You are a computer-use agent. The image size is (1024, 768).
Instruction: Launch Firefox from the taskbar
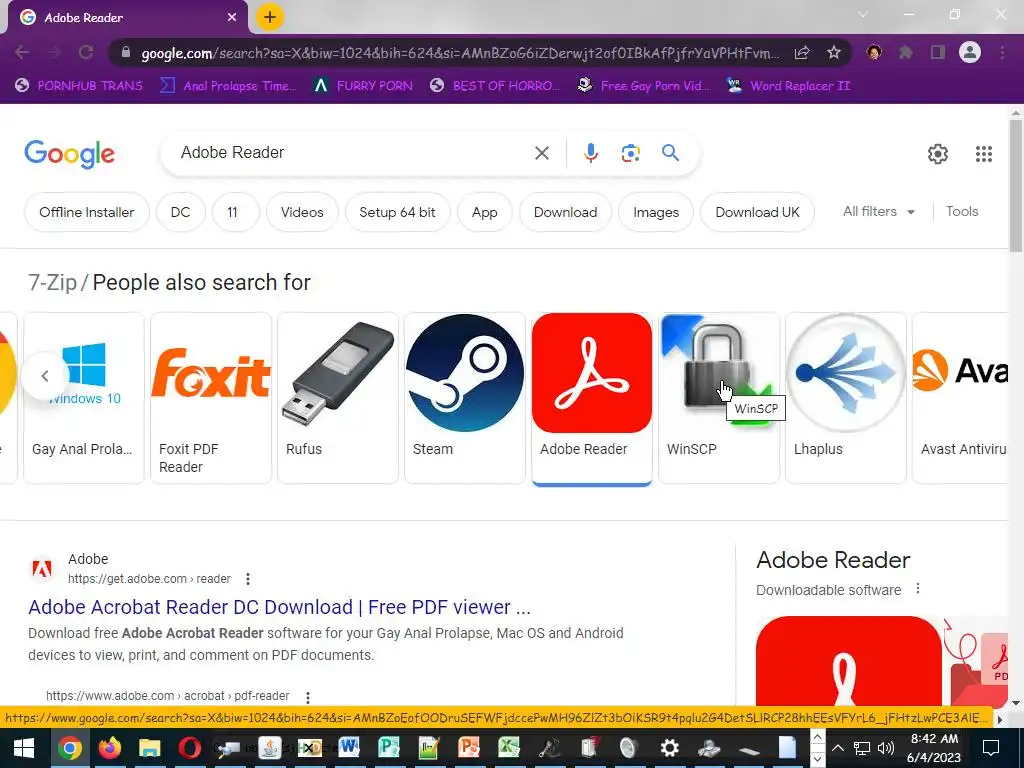click(x=110, y=748)
